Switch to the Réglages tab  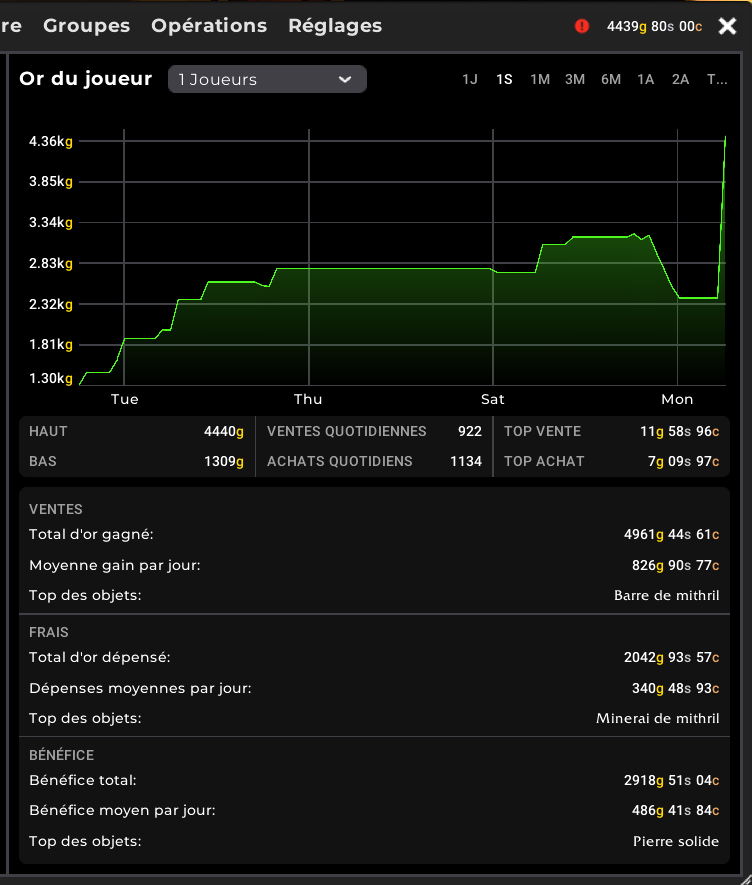(x=335, y=26)
